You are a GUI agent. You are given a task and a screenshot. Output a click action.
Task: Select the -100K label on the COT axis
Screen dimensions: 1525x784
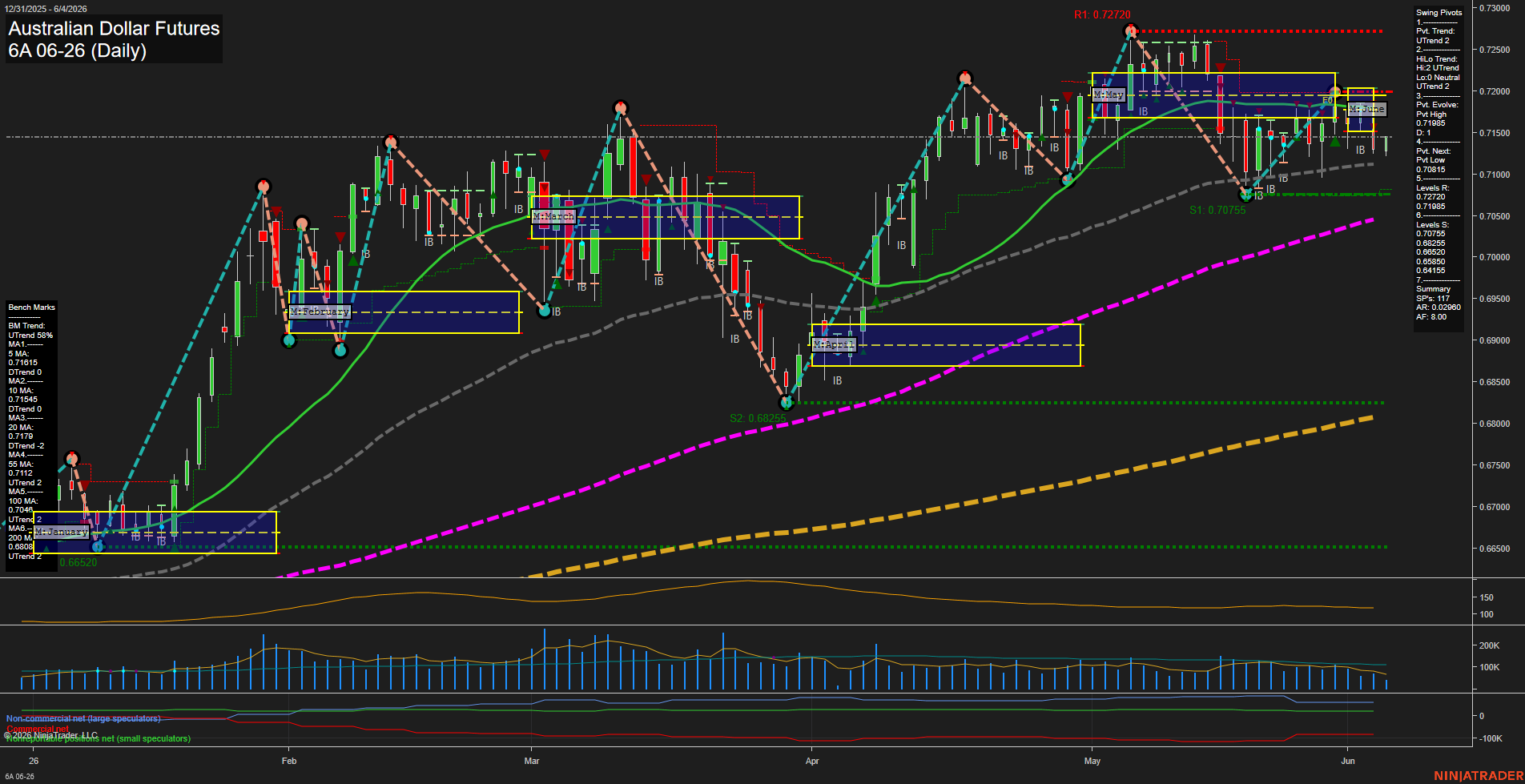click(1491, 738)
